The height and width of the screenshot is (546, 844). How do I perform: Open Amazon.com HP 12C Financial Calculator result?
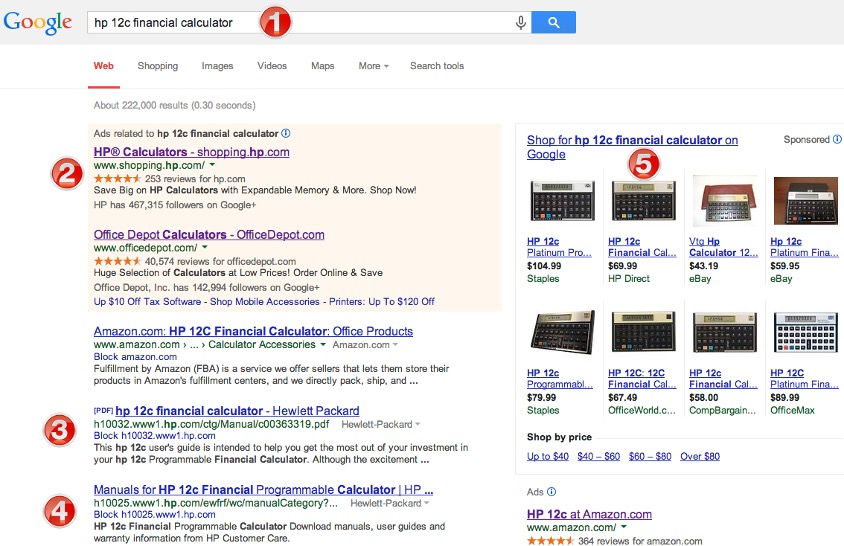253,331
